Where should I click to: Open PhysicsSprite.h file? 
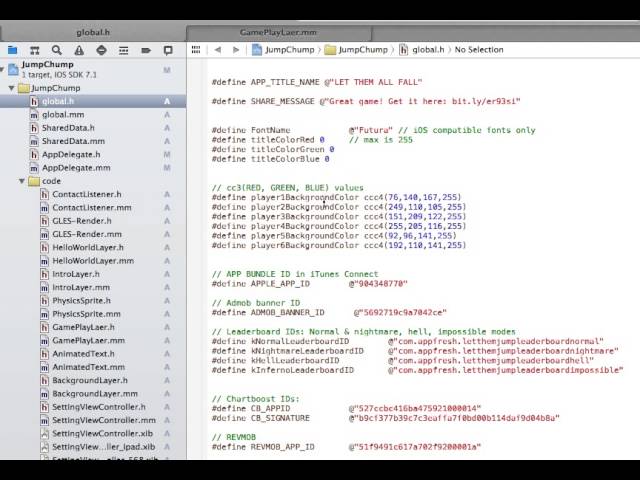pyautogui.click(x=81, y=301)
